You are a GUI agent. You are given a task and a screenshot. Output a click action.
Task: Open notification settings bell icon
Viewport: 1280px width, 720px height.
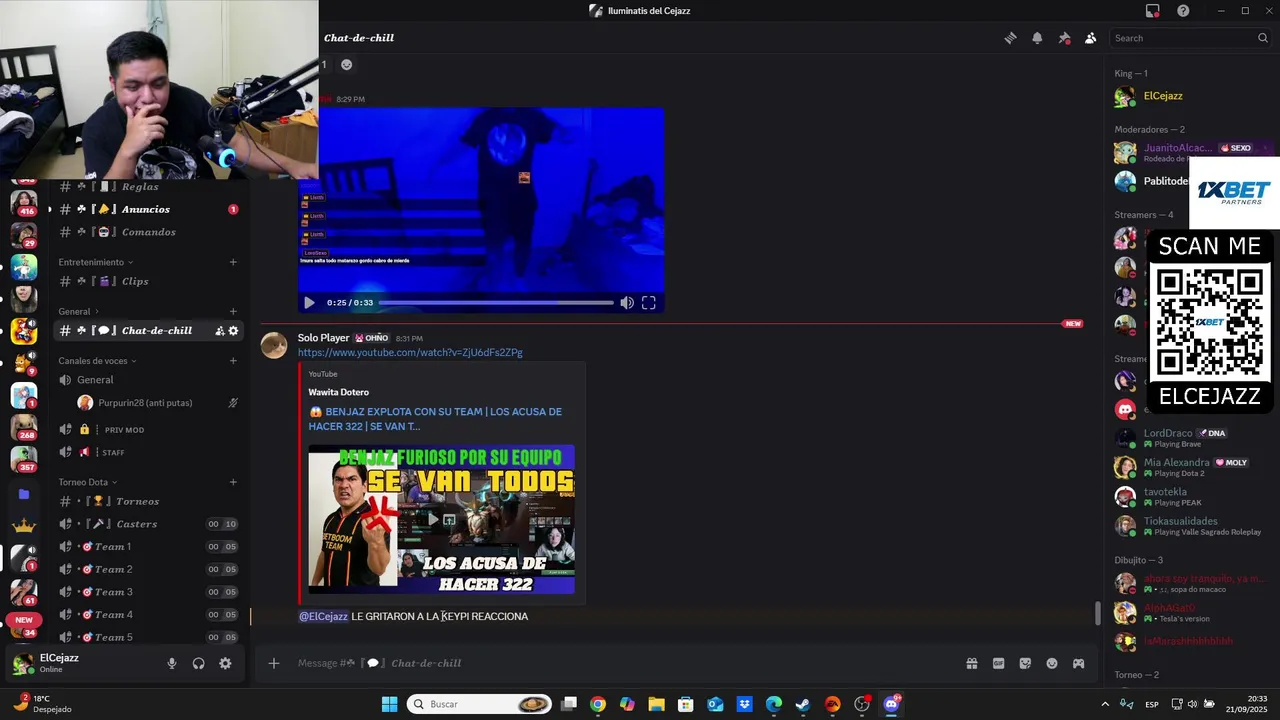[1037, 38]
